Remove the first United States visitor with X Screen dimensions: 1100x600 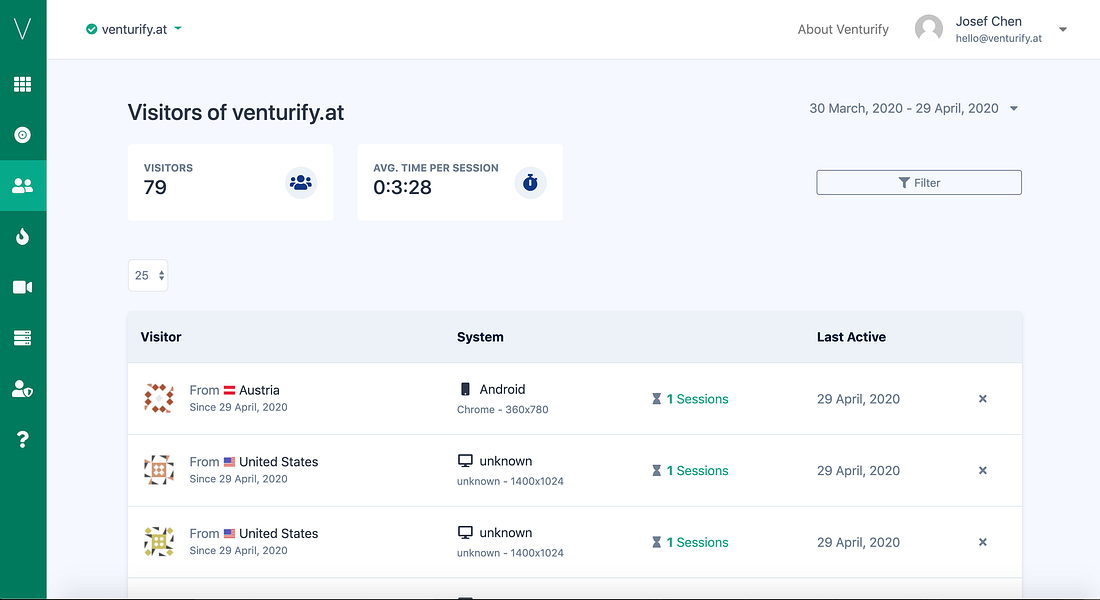(983, 470)
